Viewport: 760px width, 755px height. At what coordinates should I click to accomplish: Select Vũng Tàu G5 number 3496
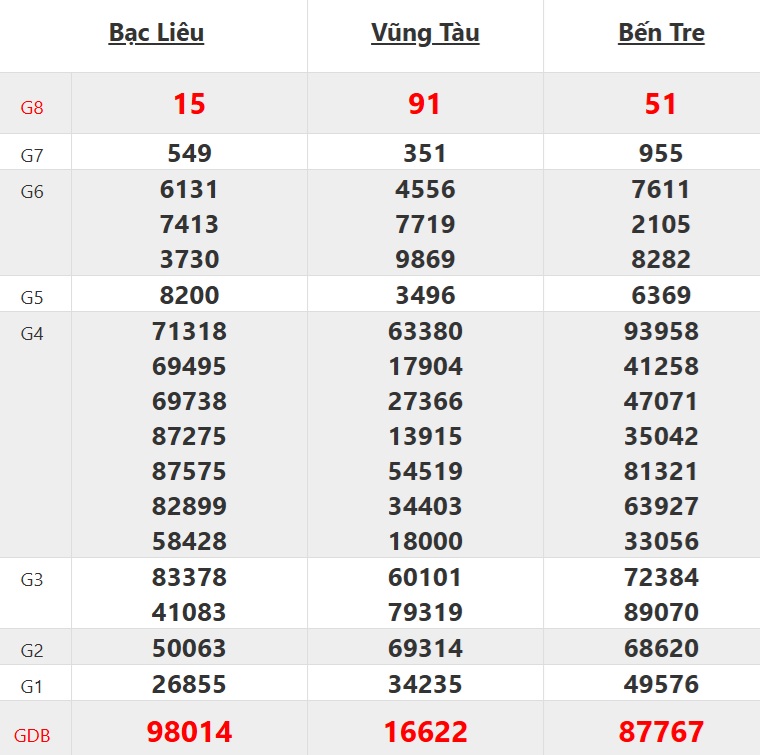coord(425,296)
